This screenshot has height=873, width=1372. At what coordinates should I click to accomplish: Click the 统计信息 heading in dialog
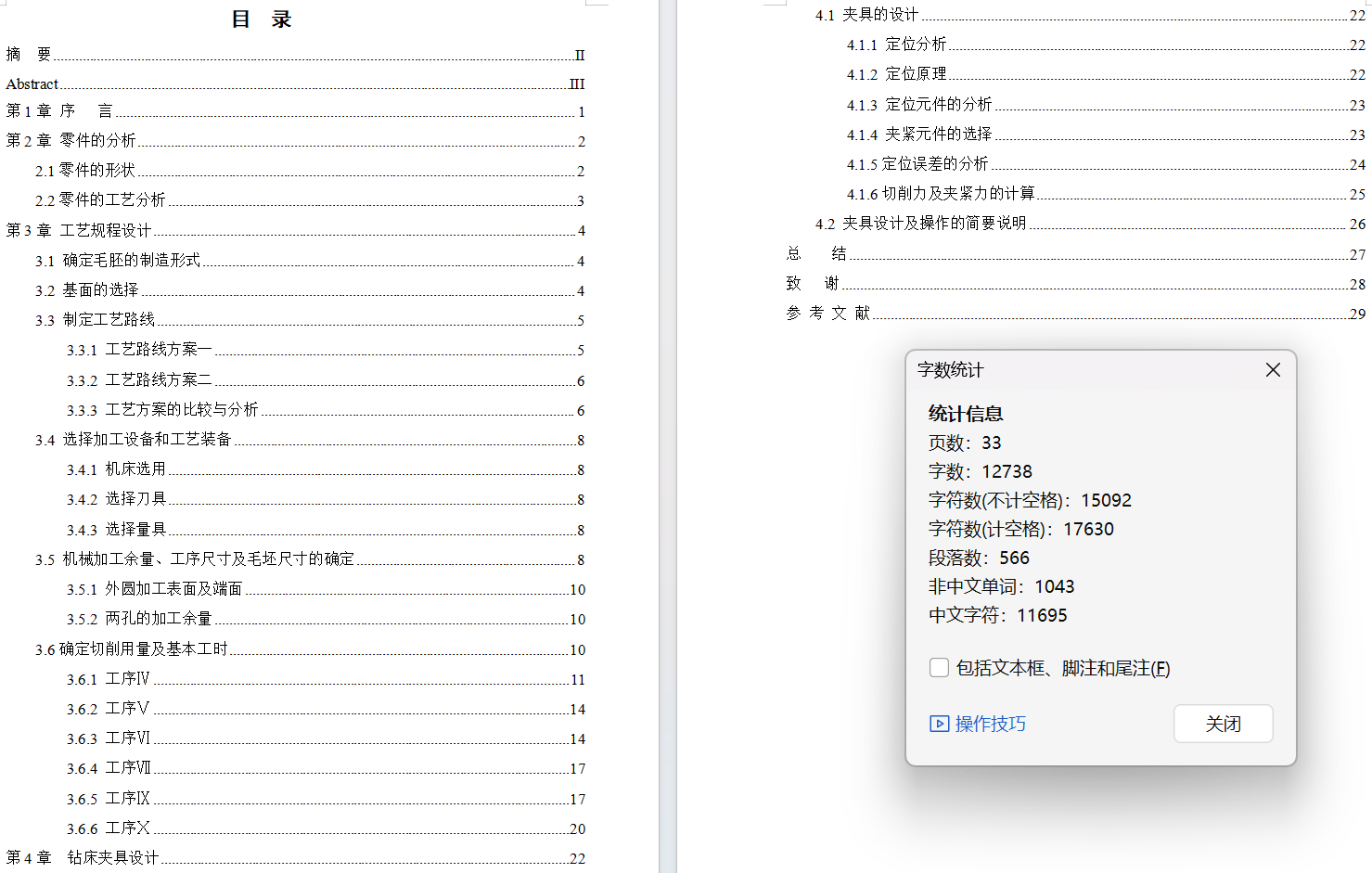(966, 414)
